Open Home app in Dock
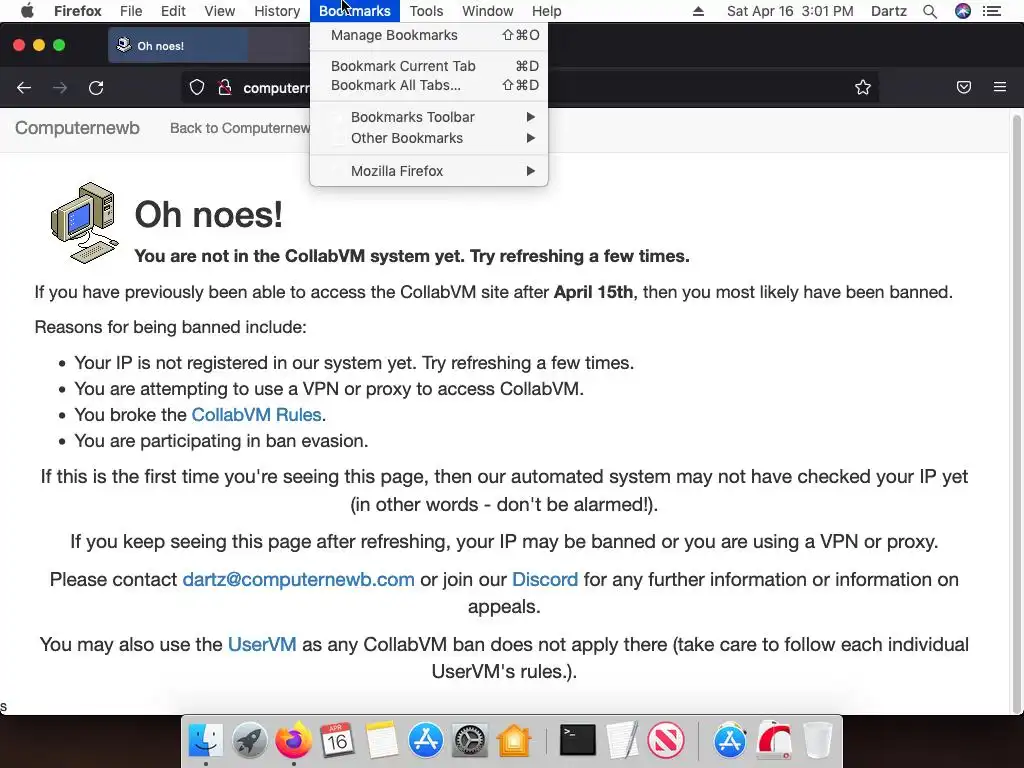This screenshot has height=768, width=1024. (x=514, y=741)
